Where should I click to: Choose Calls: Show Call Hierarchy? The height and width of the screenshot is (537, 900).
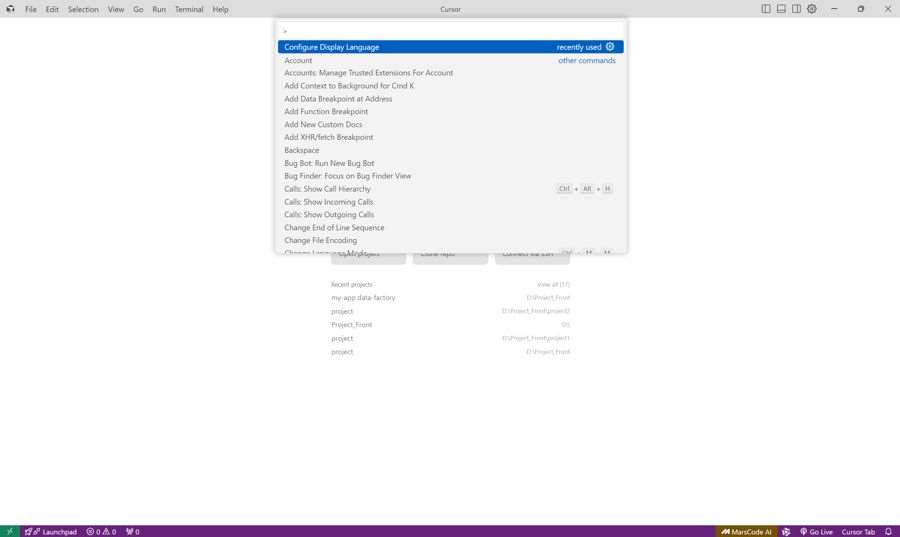click(x=451, y=189)
